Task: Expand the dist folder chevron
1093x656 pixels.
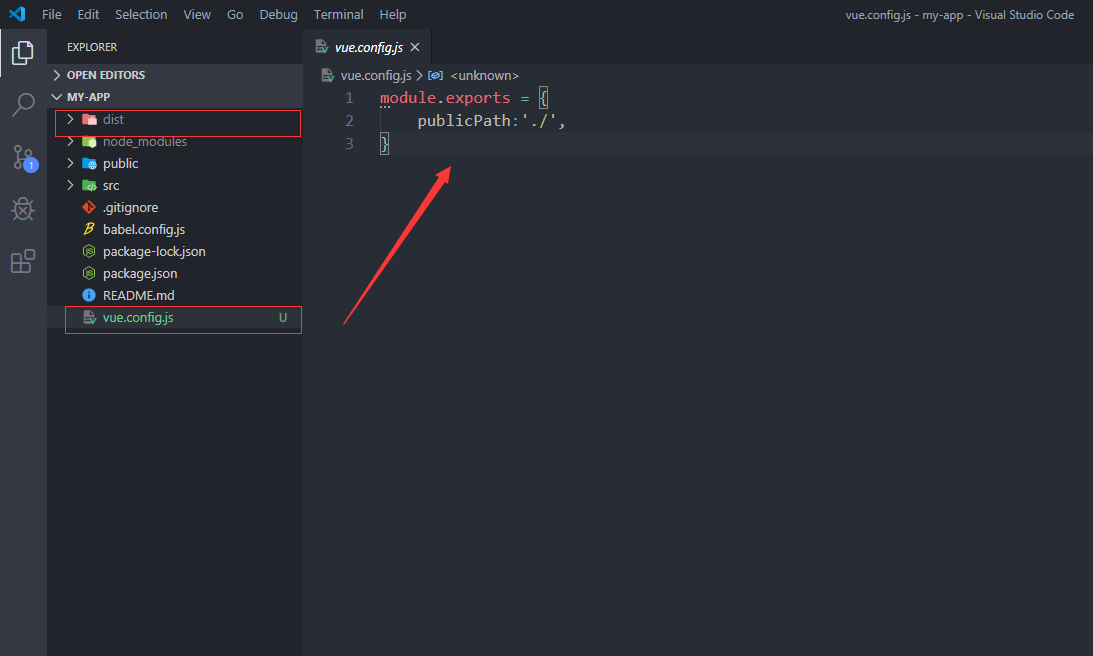Action: coord(70,119)
